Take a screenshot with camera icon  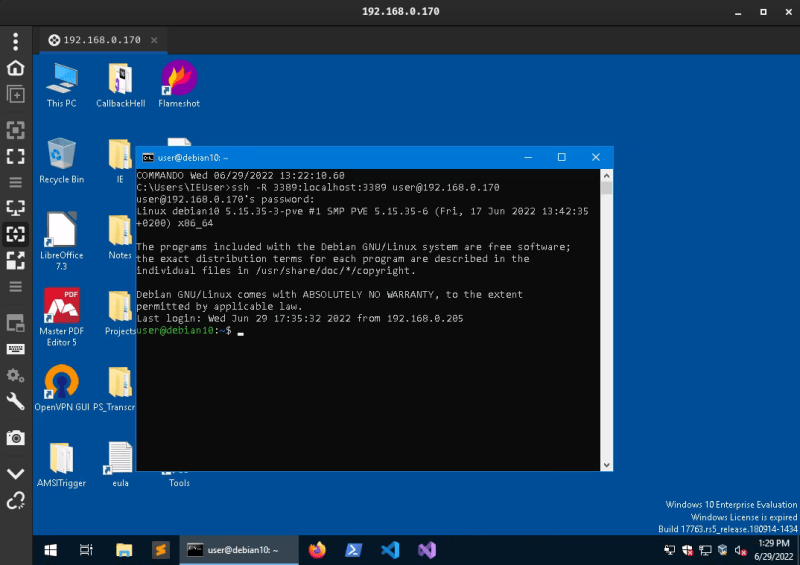15,438
